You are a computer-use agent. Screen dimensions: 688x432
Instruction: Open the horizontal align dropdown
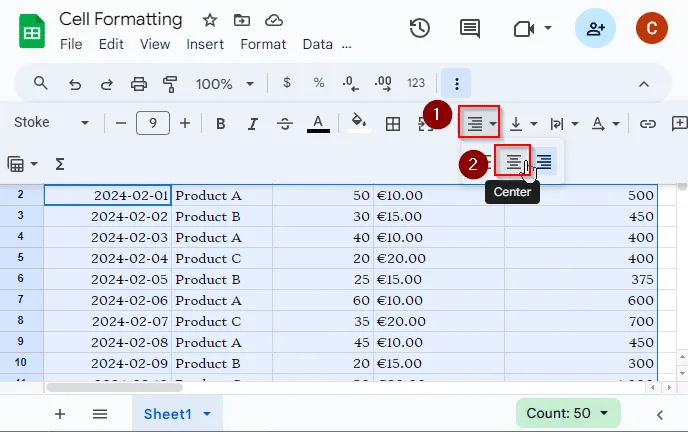(479, 122)
